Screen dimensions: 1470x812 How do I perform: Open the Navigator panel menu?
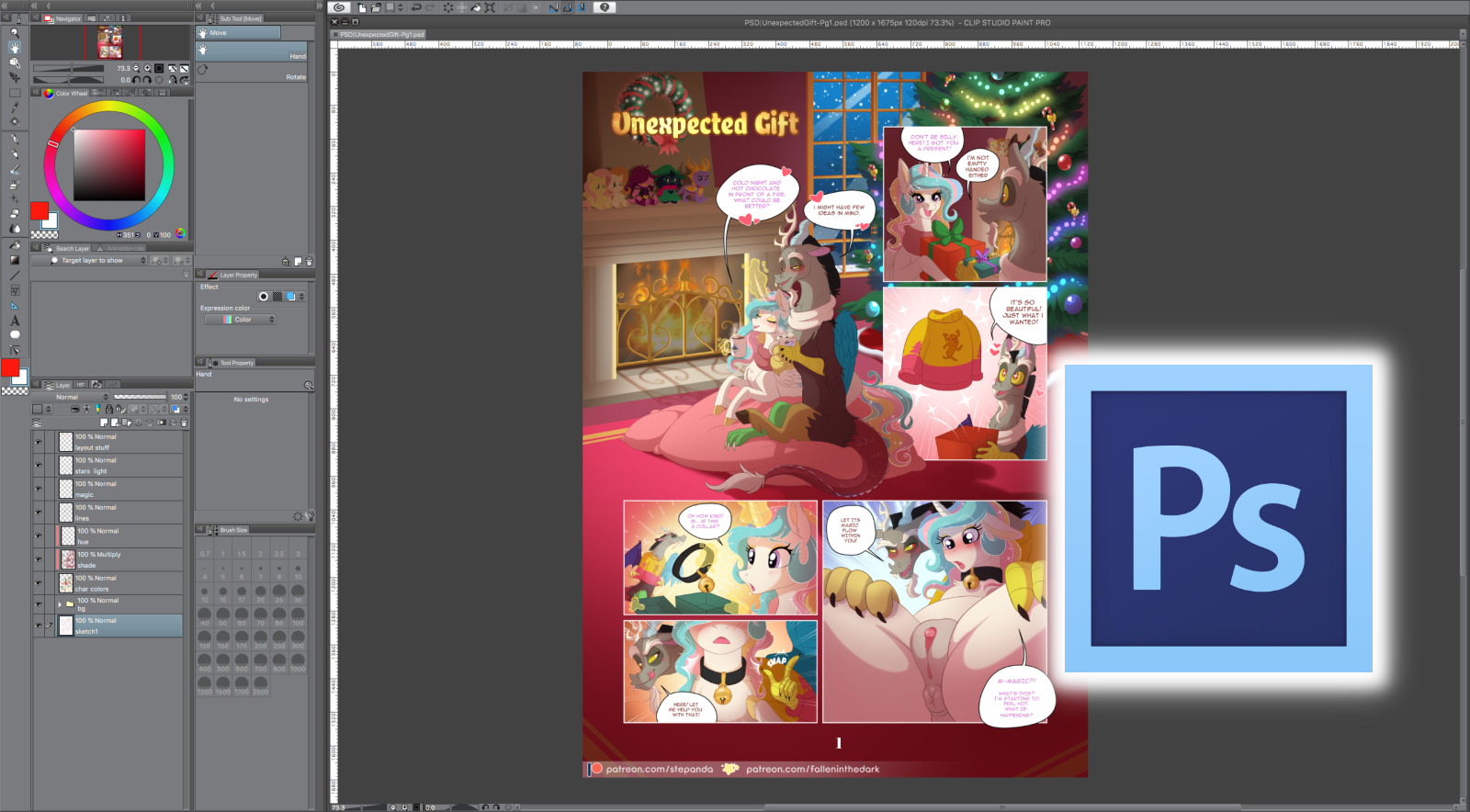(36, 18)
